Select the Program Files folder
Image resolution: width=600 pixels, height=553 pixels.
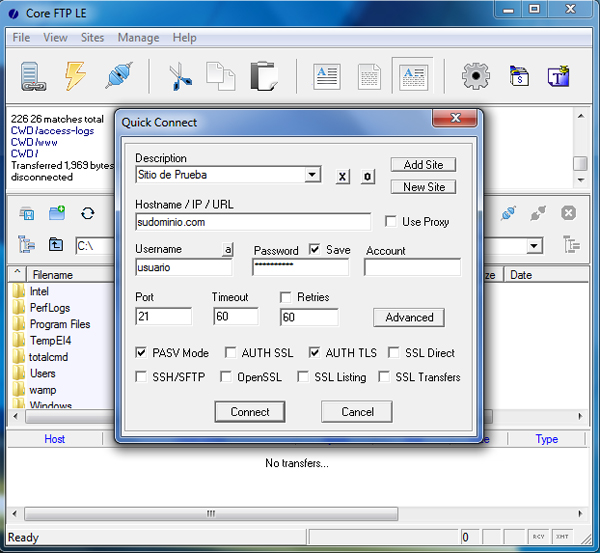pyautogui.click(x=60, y=324)
